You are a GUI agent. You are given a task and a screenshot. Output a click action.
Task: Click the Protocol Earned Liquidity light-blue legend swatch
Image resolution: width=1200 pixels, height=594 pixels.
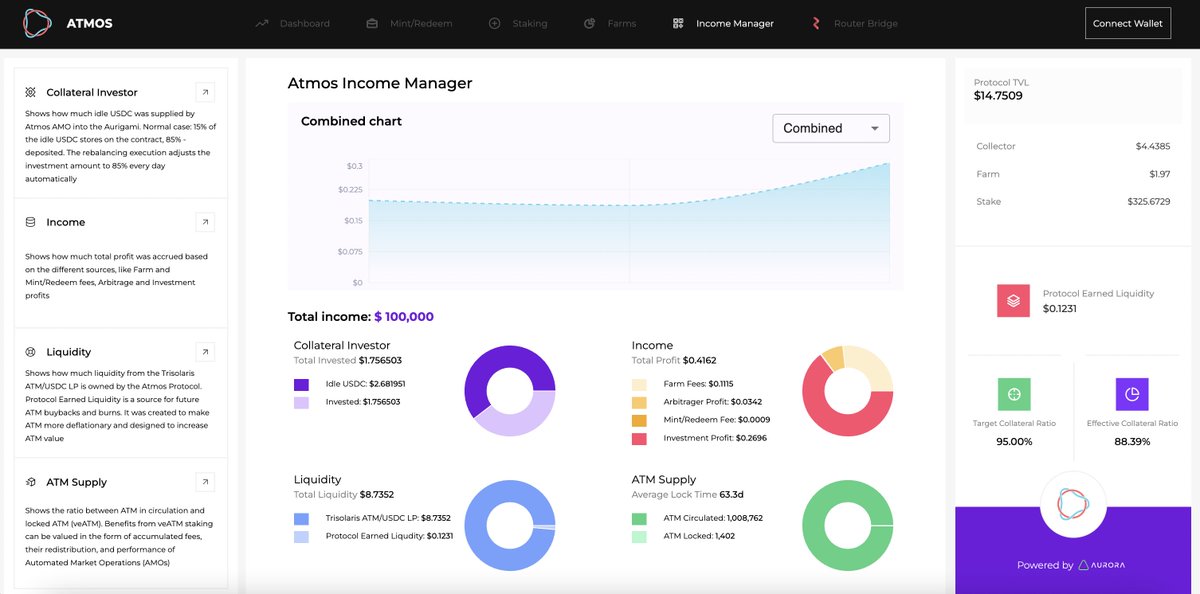click(301, 537)
